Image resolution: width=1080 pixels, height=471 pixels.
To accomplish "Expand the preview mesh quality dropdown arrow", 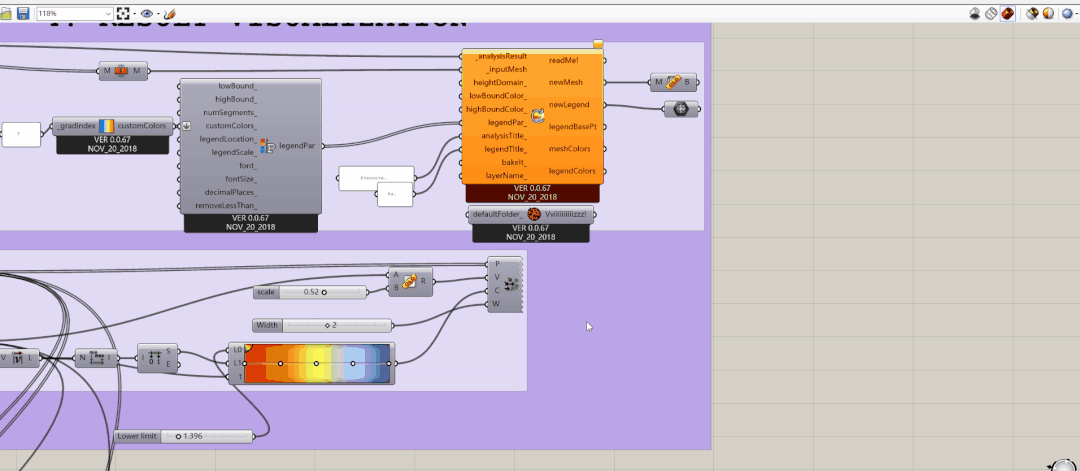I will click(x=1077, y=13).
